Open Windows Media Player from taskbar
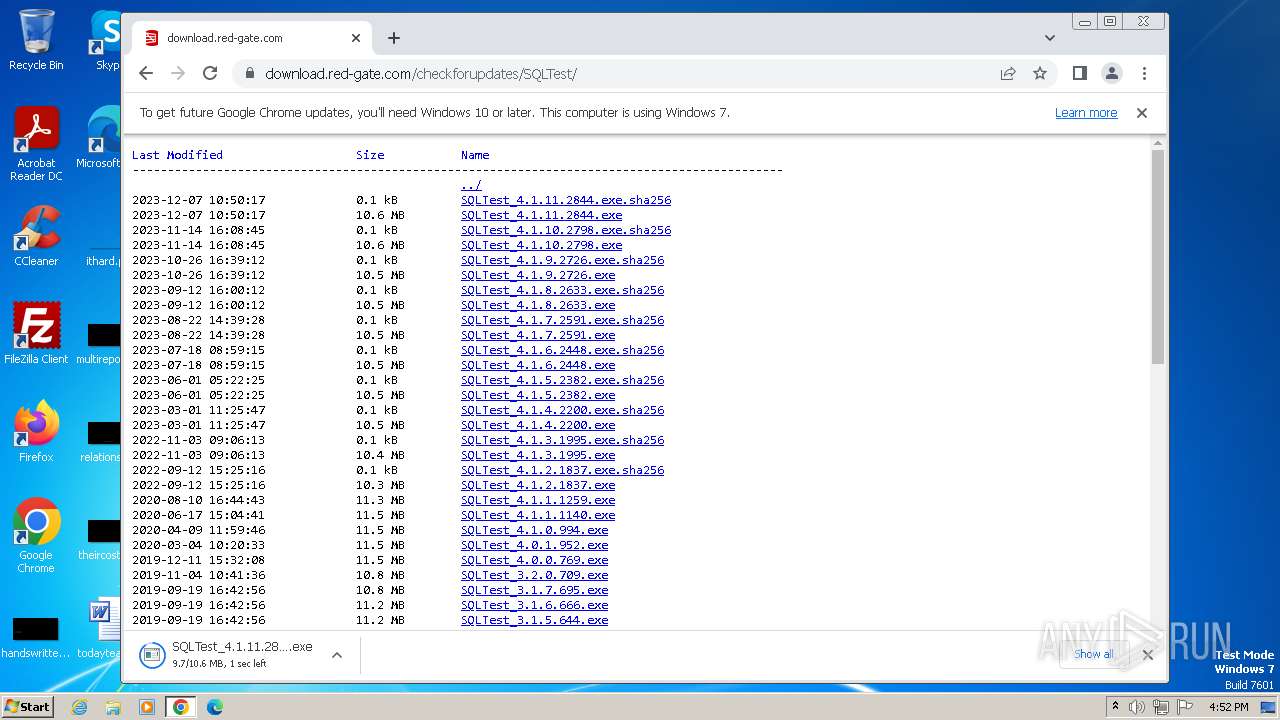The image size is (1280, 720). click(x=147, y=707)
